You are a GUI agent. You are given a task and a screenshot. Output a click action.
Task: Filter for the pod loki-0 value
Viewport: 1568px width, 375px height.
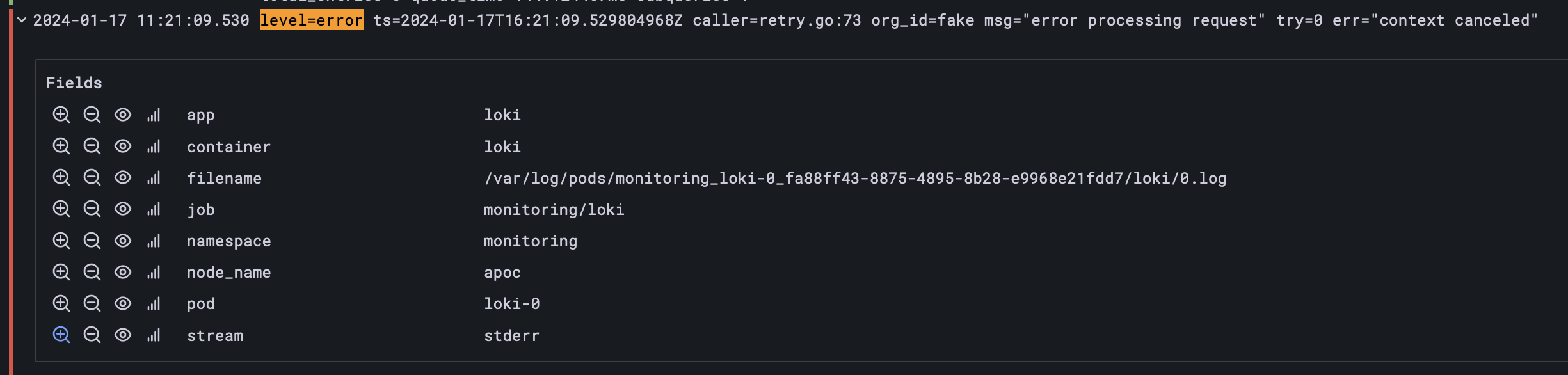61,303
